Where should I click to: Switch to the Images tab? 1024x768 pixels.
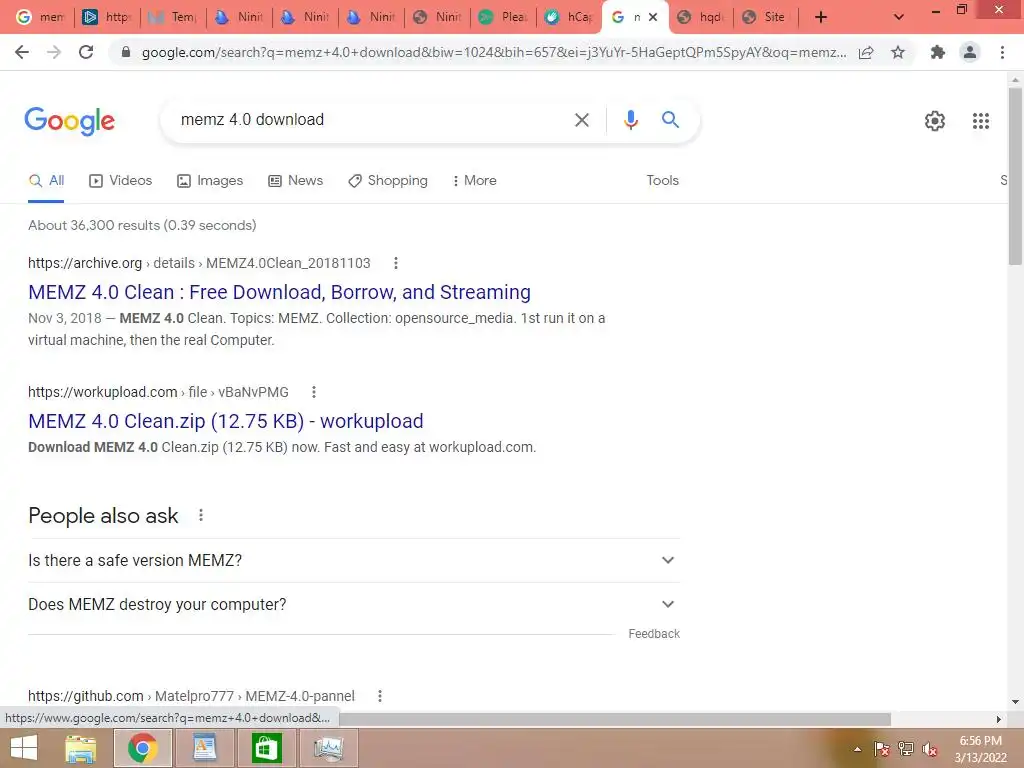click(210, 181)
